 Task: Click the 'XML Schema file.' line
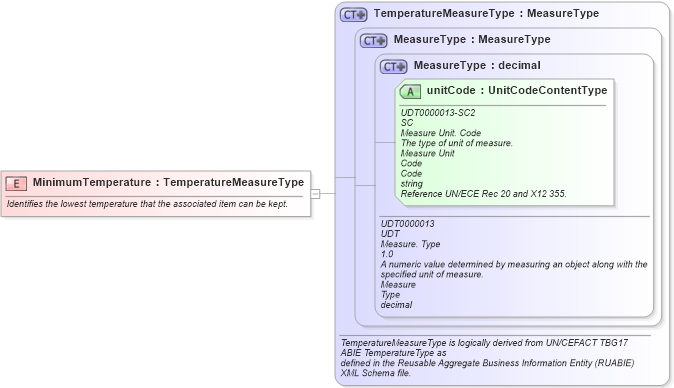tap(375, 373)
